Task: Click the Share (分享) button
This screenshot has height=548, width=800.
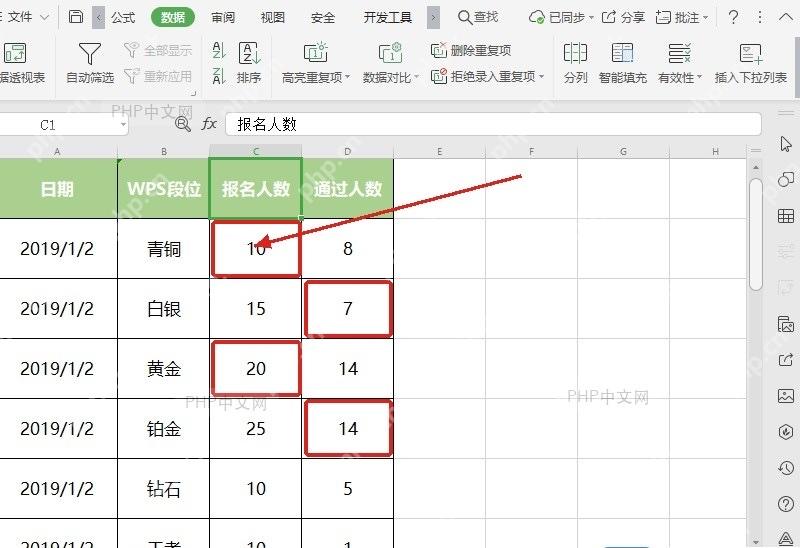Action: (x=623, y=17)
